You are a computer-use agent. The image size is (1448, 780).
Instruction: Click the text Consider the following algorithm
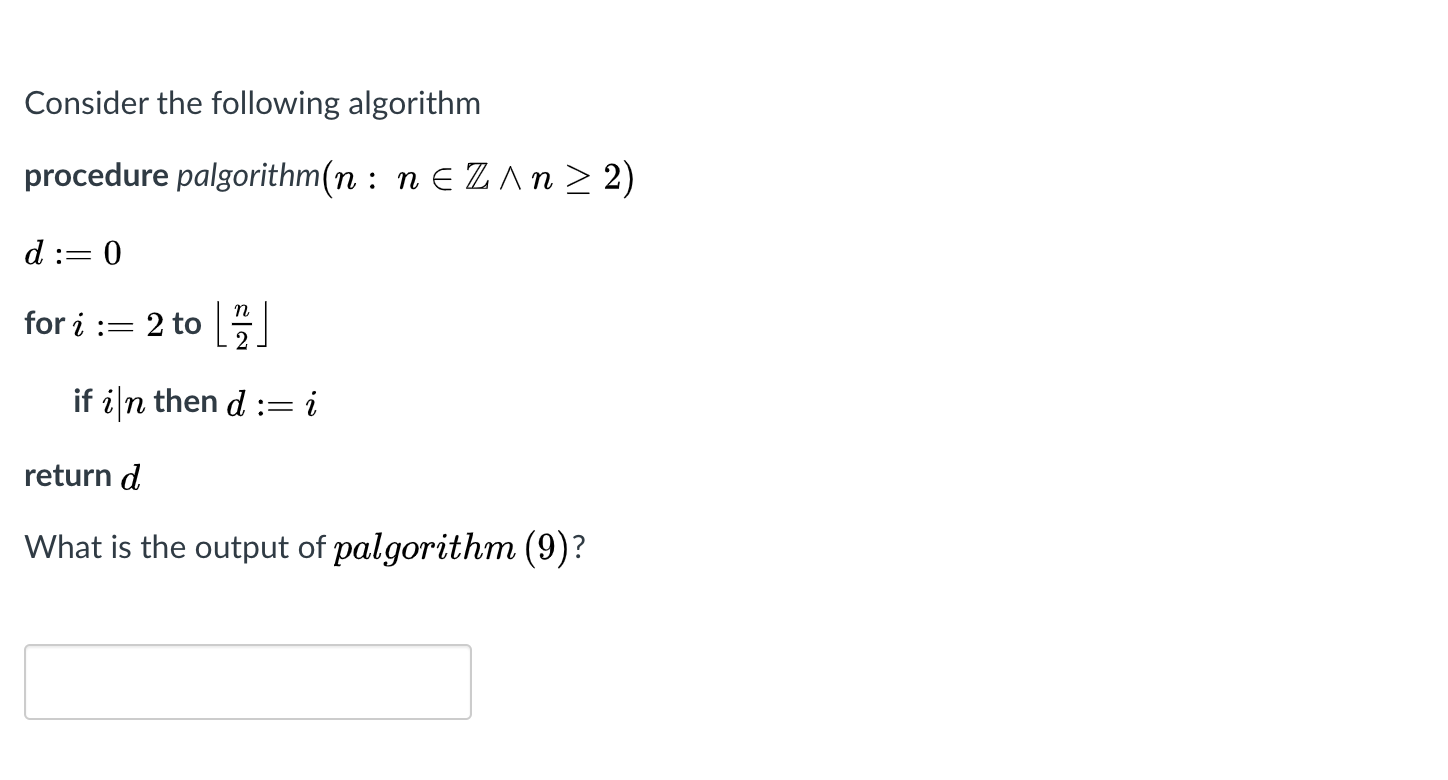[251, 102]
